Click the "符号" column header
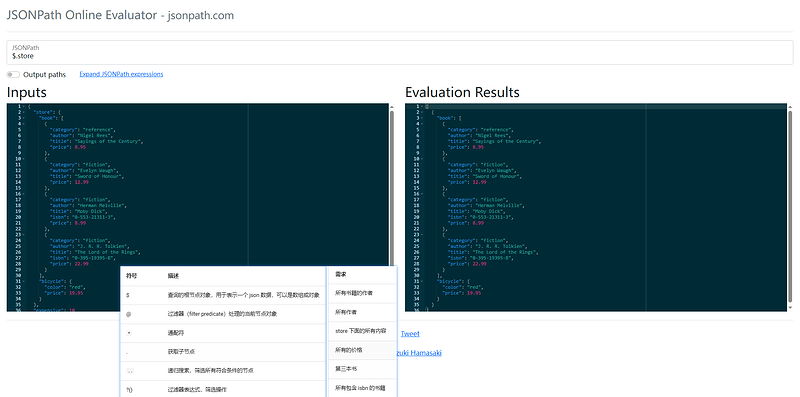The image size is (800, 397). click(132, 276)
